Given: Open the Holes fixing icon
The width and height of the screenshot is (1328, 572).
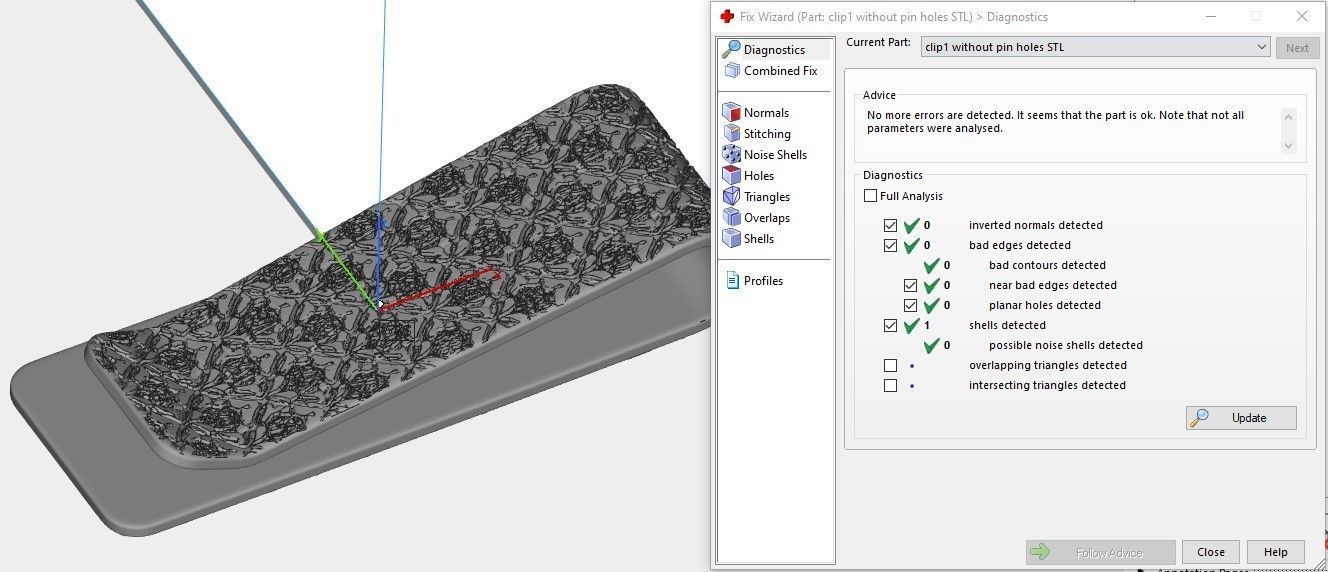Looking at the screenshot, I should tap(731, 175).
